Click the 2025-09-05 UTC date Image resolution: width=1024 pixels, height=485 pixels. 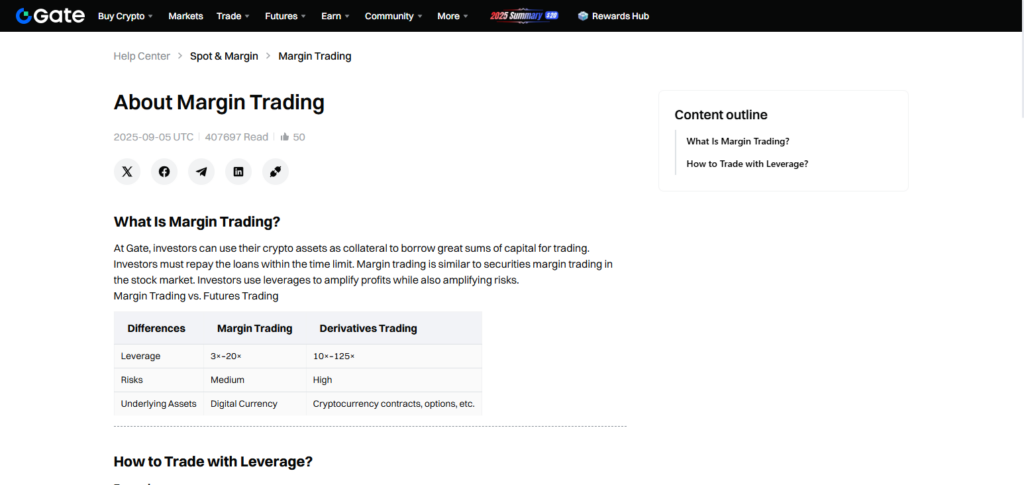coord(153,137)
